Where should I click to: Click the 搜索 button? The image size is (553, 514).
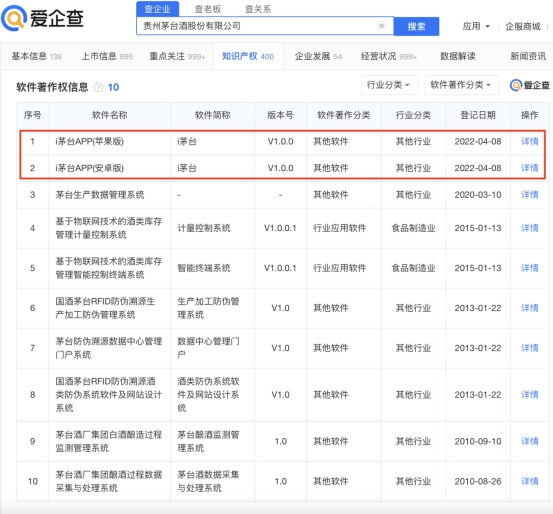click(416, 26)
